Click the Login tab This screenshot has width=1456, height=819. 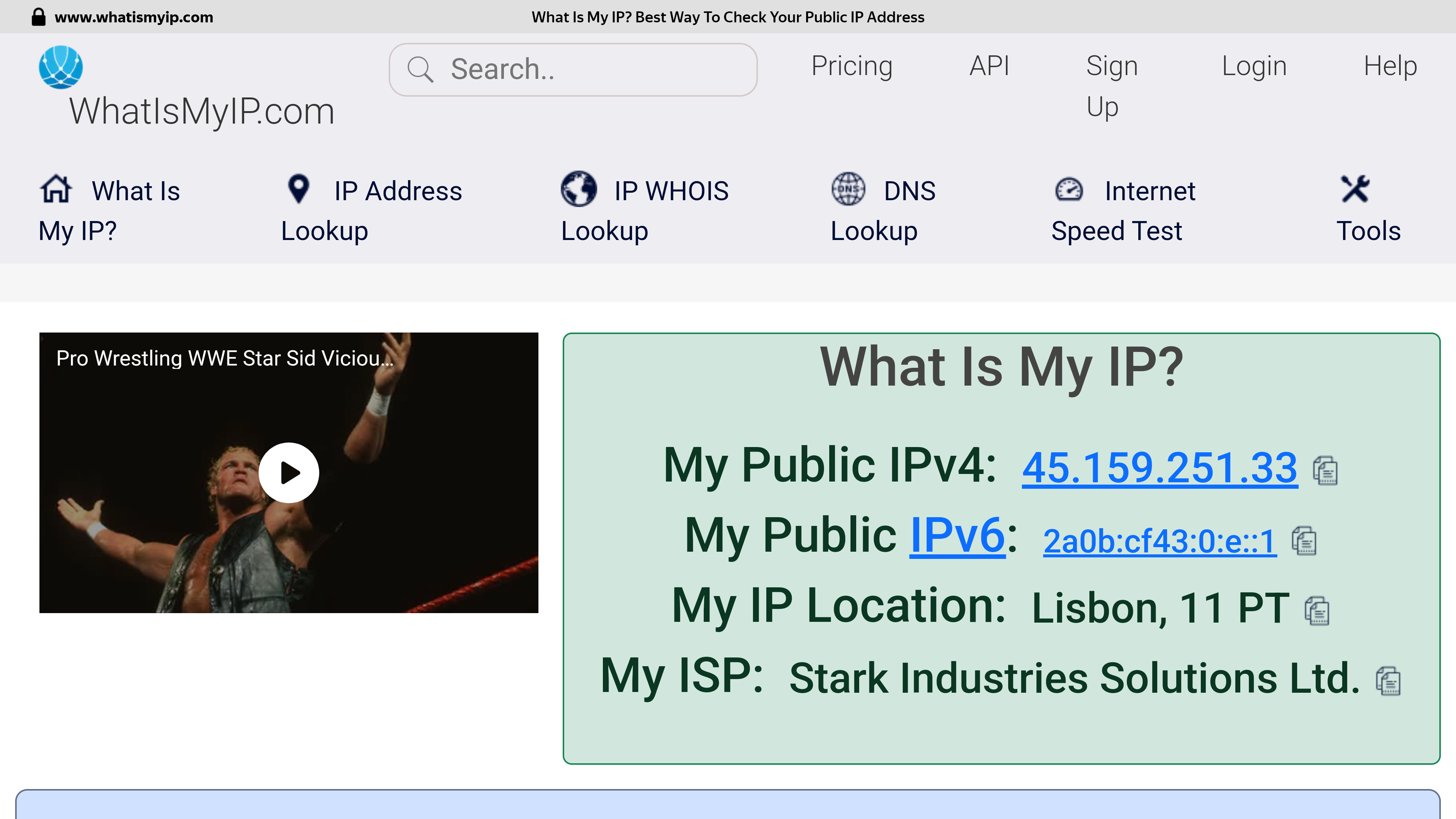pyautogui.click(x=1253, y=65)
